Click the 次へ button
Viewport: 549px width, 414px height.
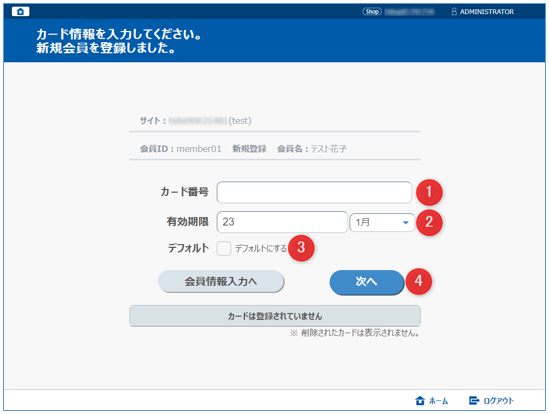pyautogui.click(x=367, y=282)
